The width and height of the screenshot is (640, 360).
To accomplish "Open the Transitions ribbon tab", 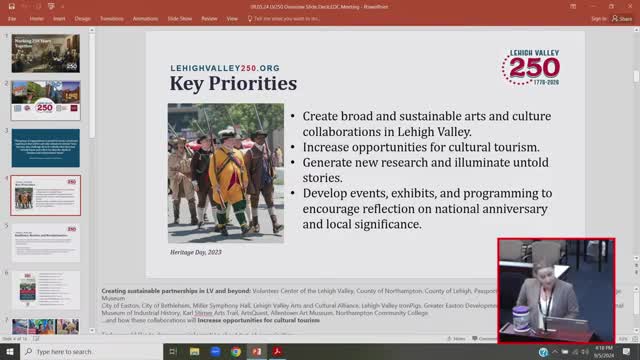I will (x=111, y=19).
